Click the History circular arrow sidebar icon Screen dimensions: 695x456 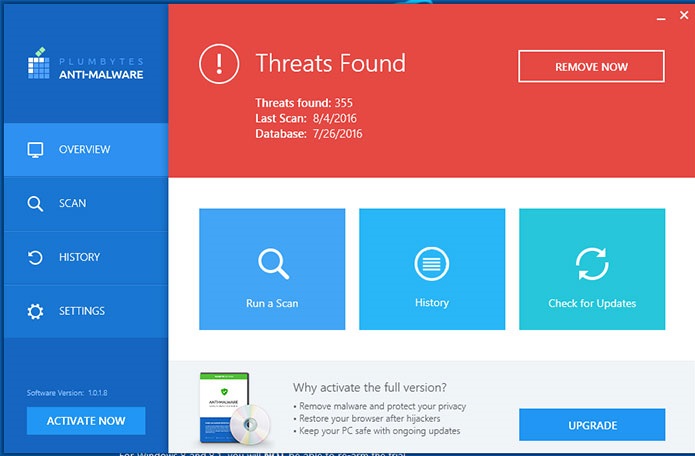point(35,257)
